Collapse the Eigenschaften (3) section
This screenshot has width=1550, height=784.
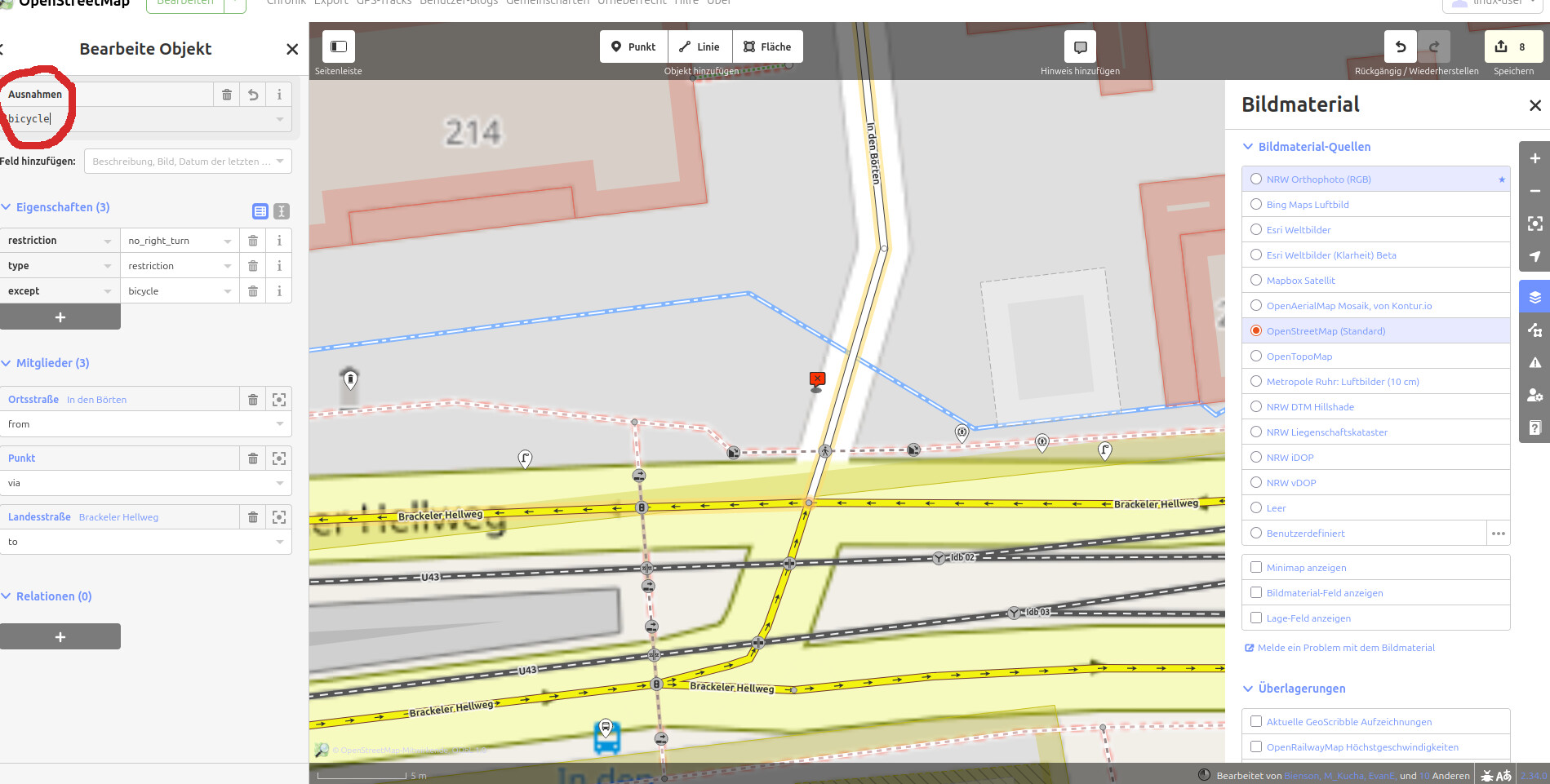(56, 207)
